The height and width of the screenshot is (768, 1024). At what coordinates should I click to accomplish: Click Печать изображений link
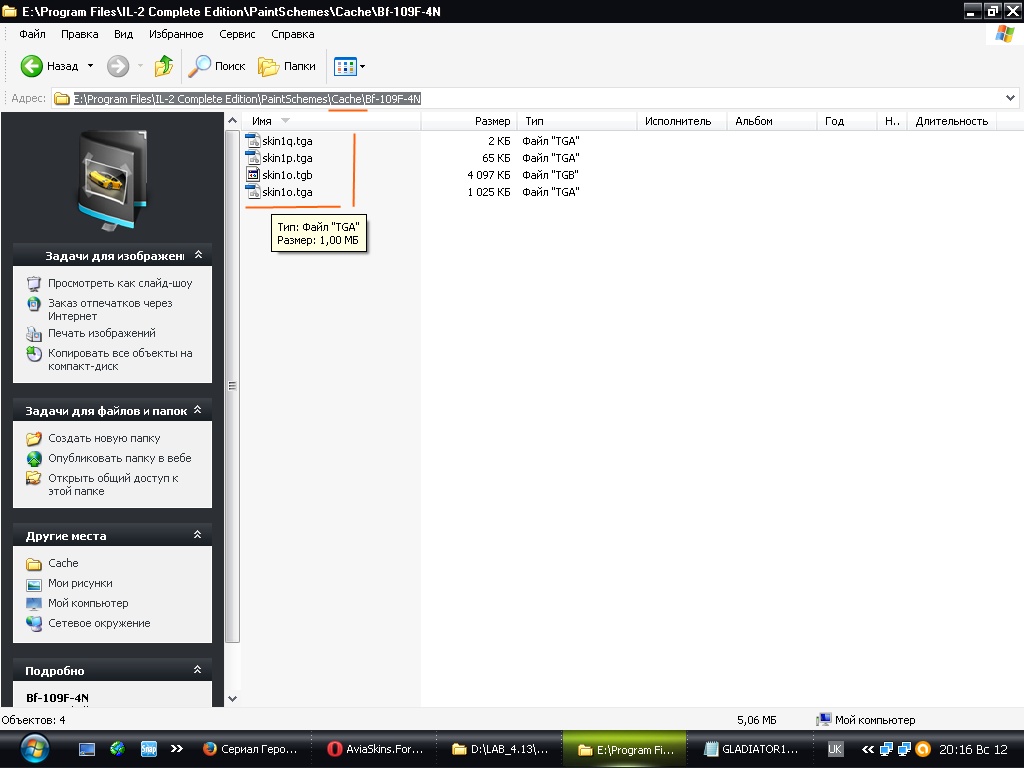(x=102, y=333)
